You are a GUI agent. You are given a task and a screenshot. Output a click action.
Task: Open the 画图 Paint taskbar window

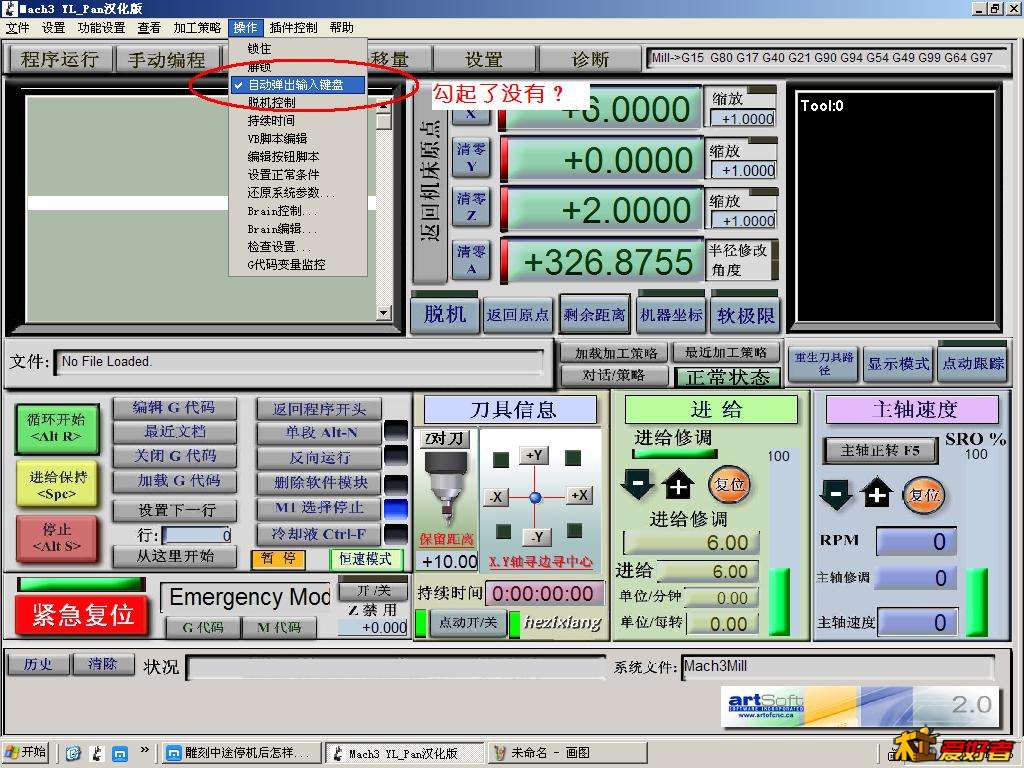point(568,753)
